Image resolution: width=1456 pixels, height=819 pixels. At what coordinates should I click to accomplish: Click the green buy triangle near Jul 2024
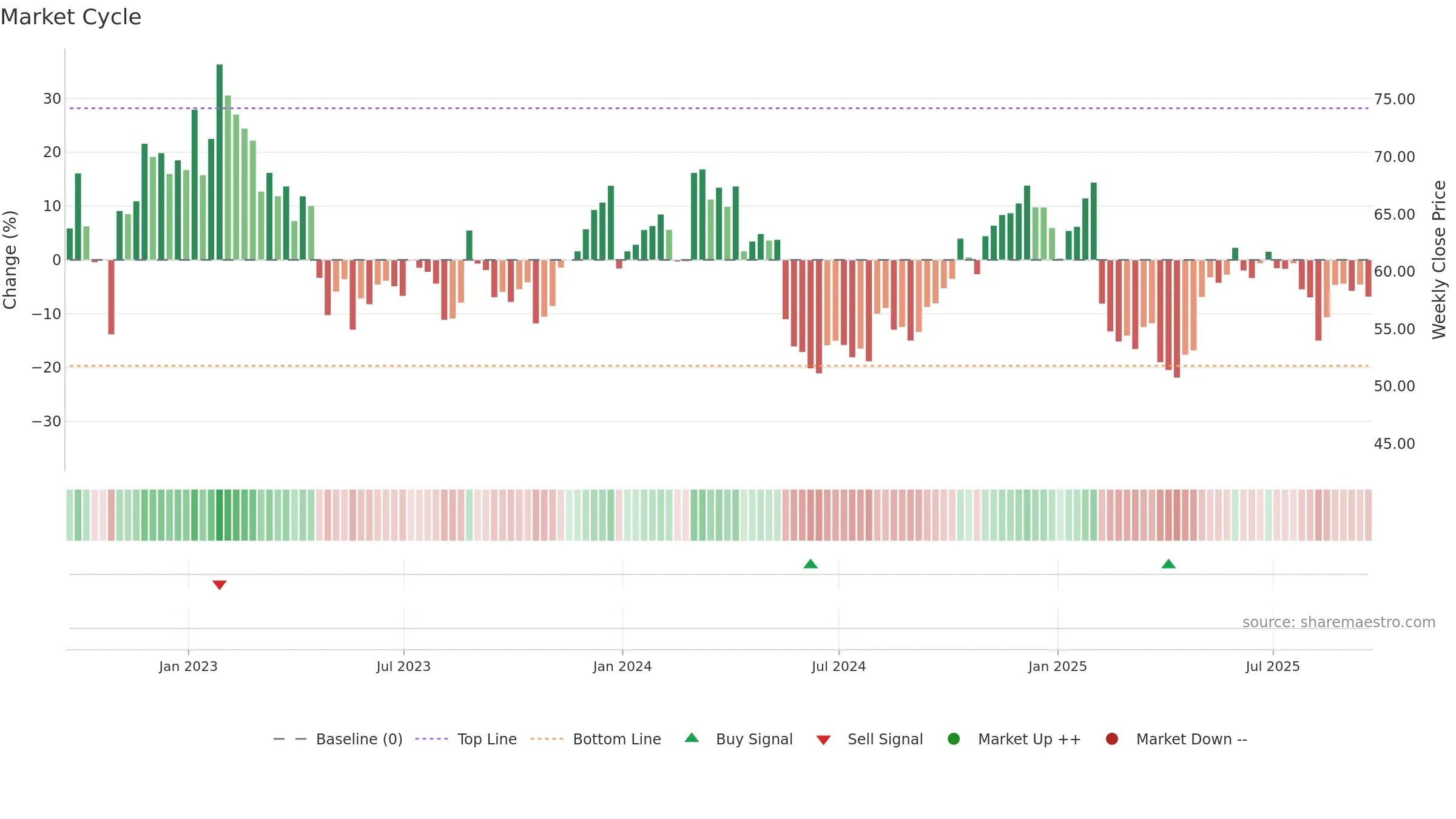pyautogui.click(x=811, y=564)
